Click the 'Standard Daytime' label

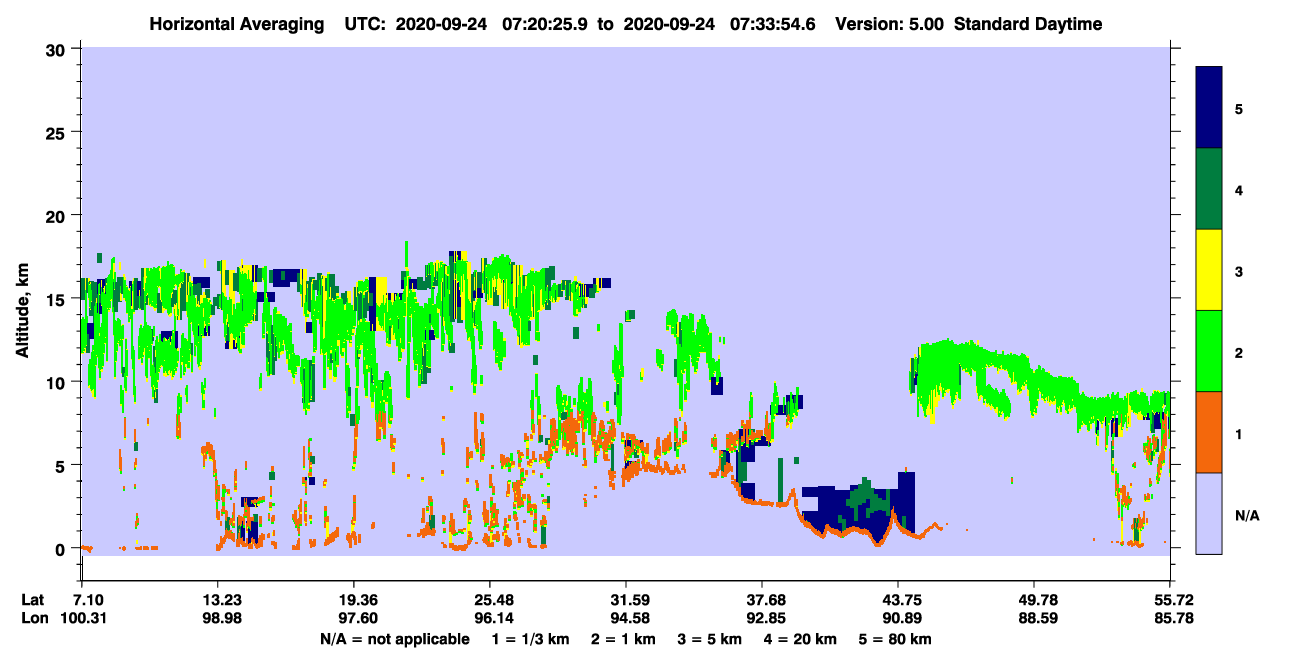(1028, 24)
